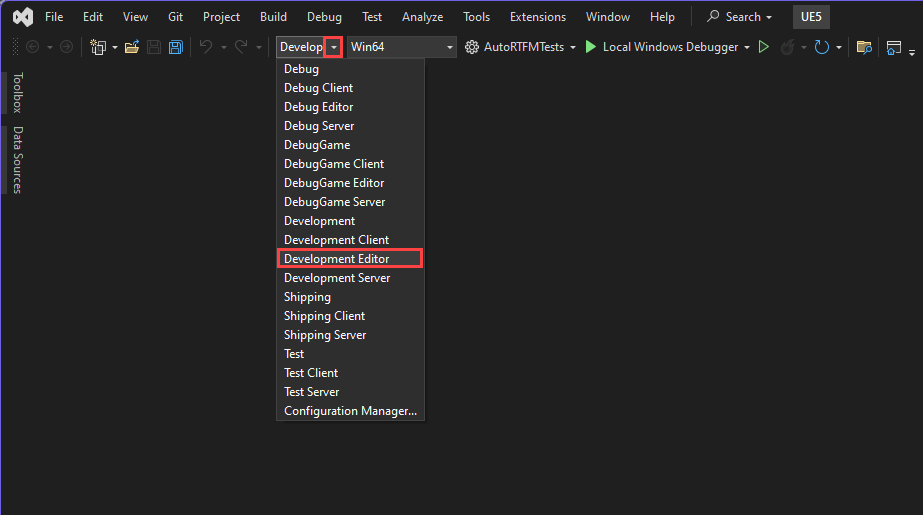This screenshot has width=923, height=515.
Task: Open the Build menu
Action: [x=273, y=17]
